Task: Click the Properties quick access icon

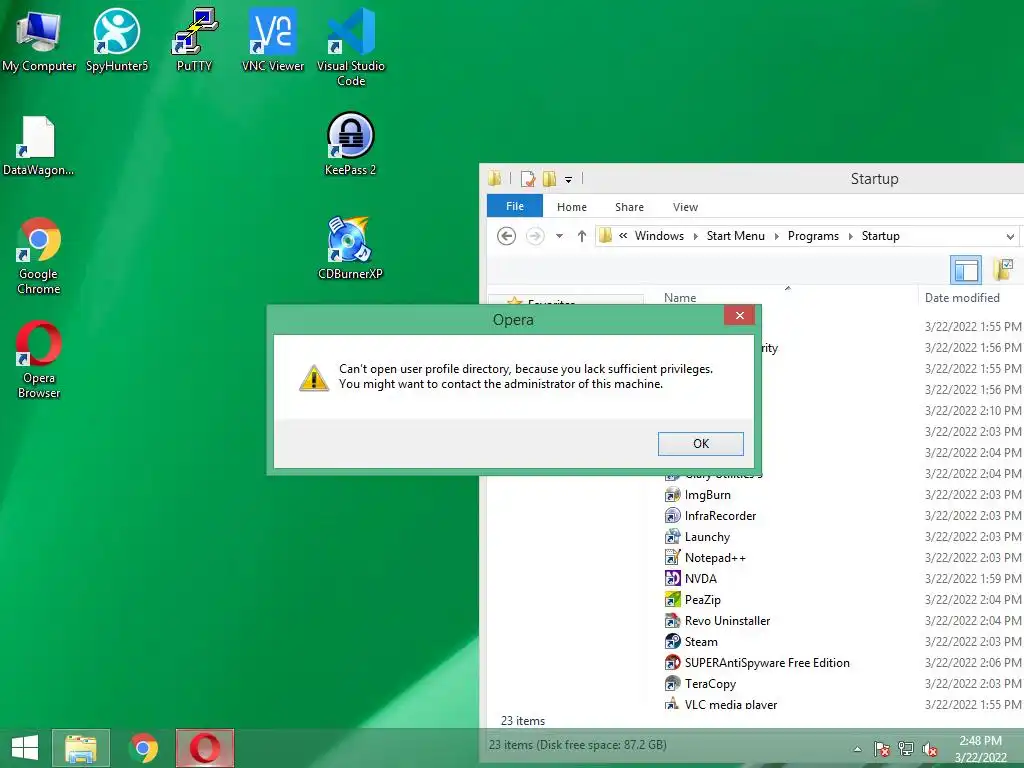Action: coord(528,179)
